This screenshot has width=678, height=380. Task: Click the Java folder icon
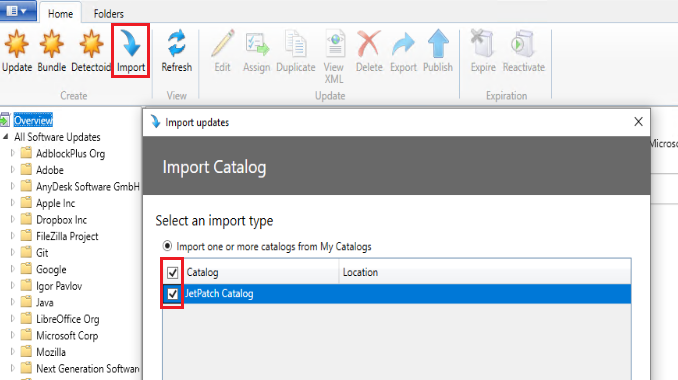coord(26,302)
